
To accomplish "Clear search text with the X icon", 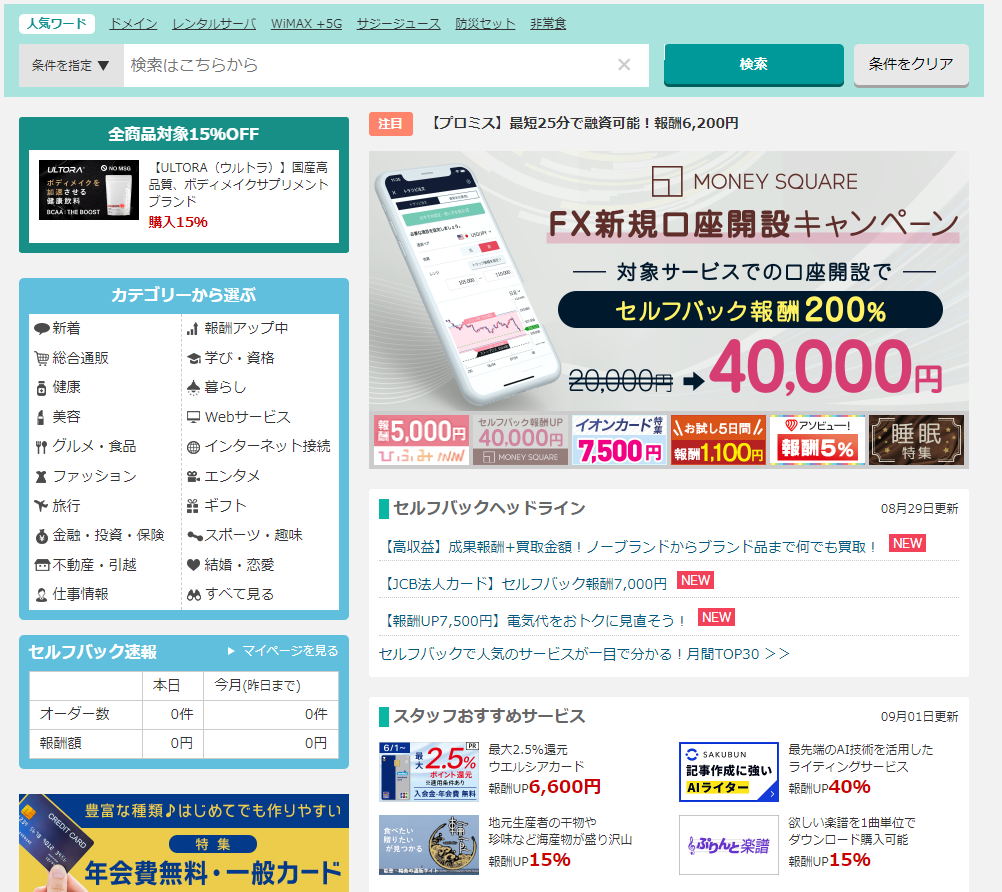I will (x=624, y=65).
